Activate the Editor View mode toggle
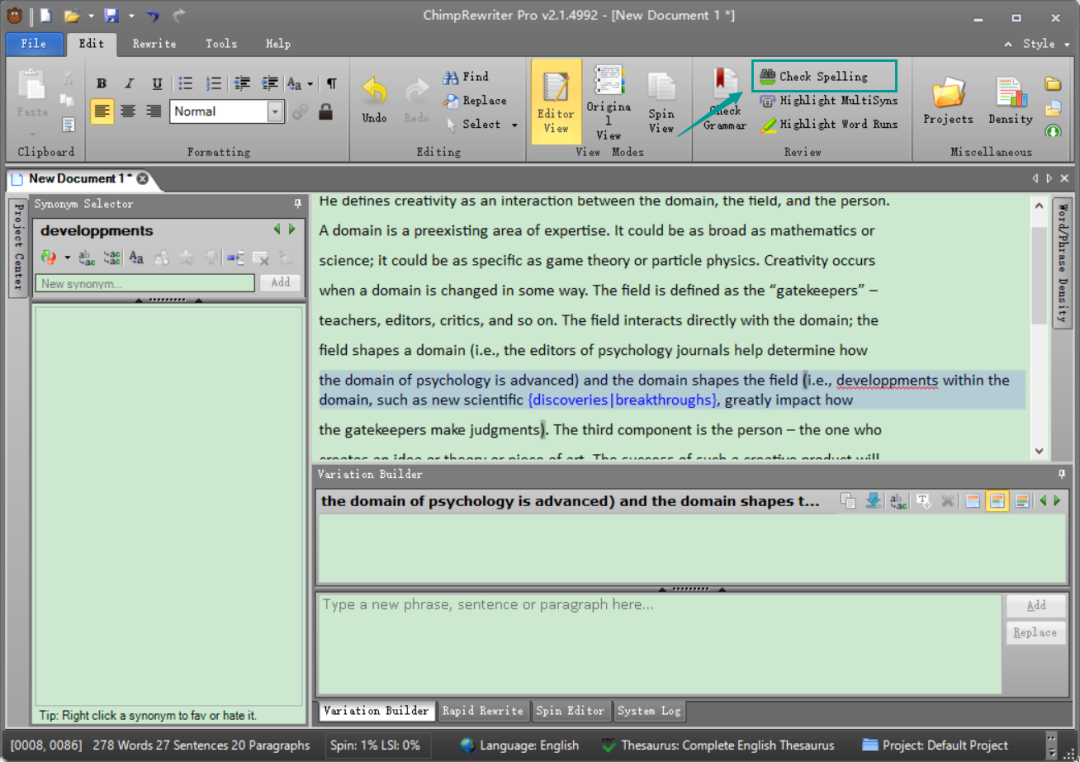 (x=556, y=102)
